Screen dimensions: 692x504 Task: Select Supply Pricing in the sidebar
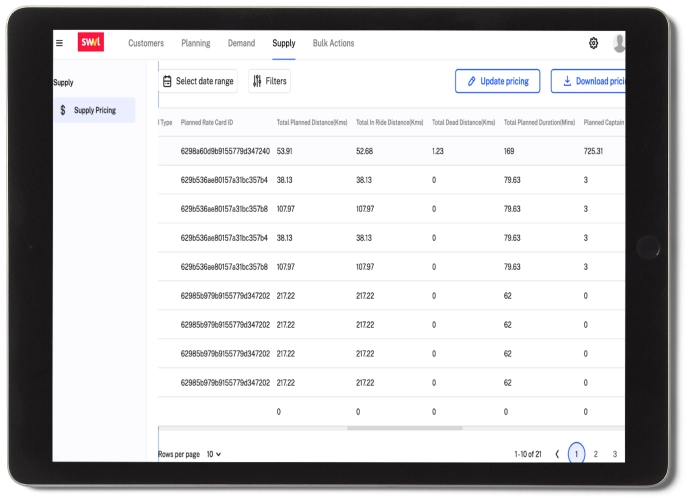pos(94,111)
